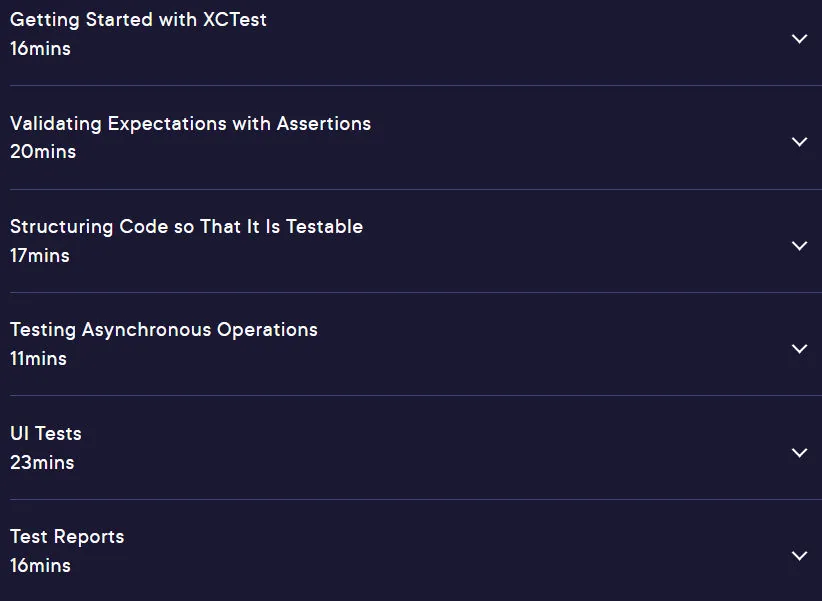
Task: Open the Testing Asynchronous Operations chevron arrow
Action: coord(799,349)
